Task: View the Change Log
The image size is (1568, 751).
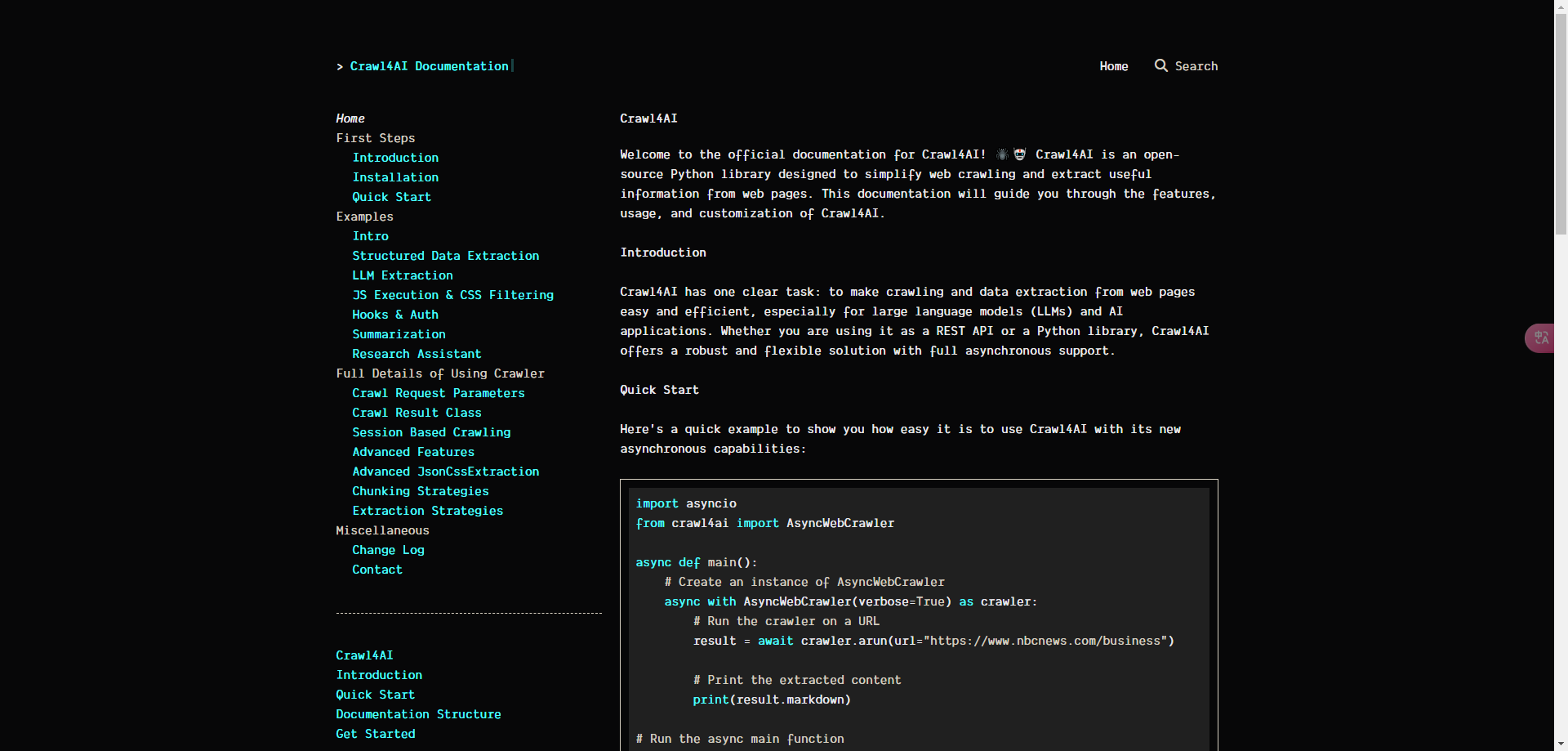Action: tap(388, 550)
